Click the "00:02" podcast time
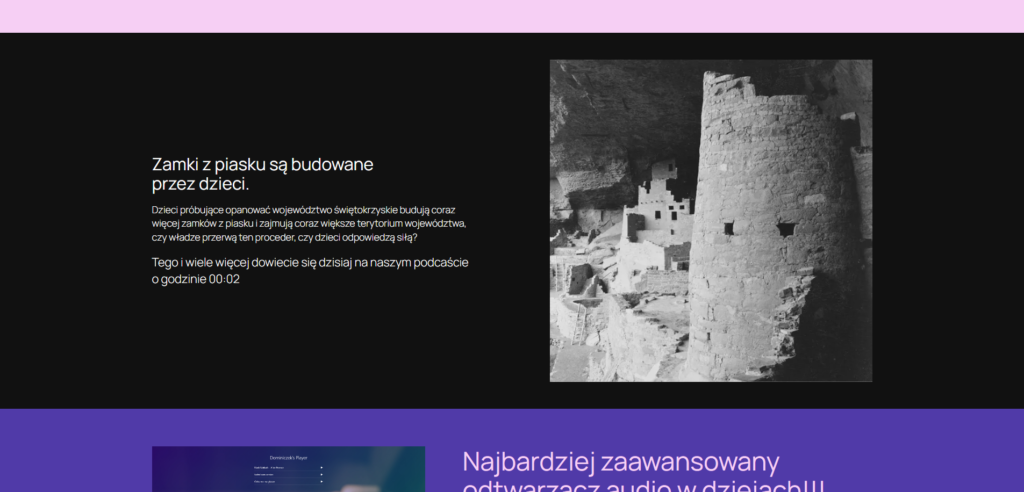The height and width of the screenshot is (492, 1024). (x=224, y=280)
